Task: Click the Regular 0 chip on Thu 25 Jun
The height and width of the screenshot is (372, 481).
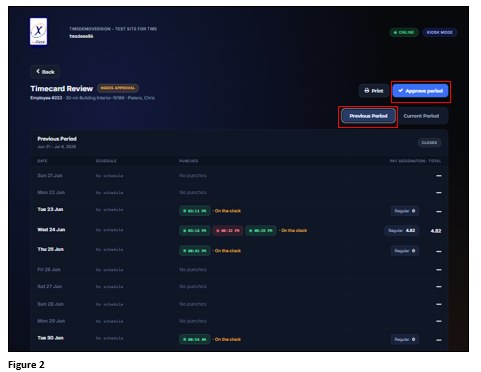Action: pyautogui.click(x=405, y=251)
